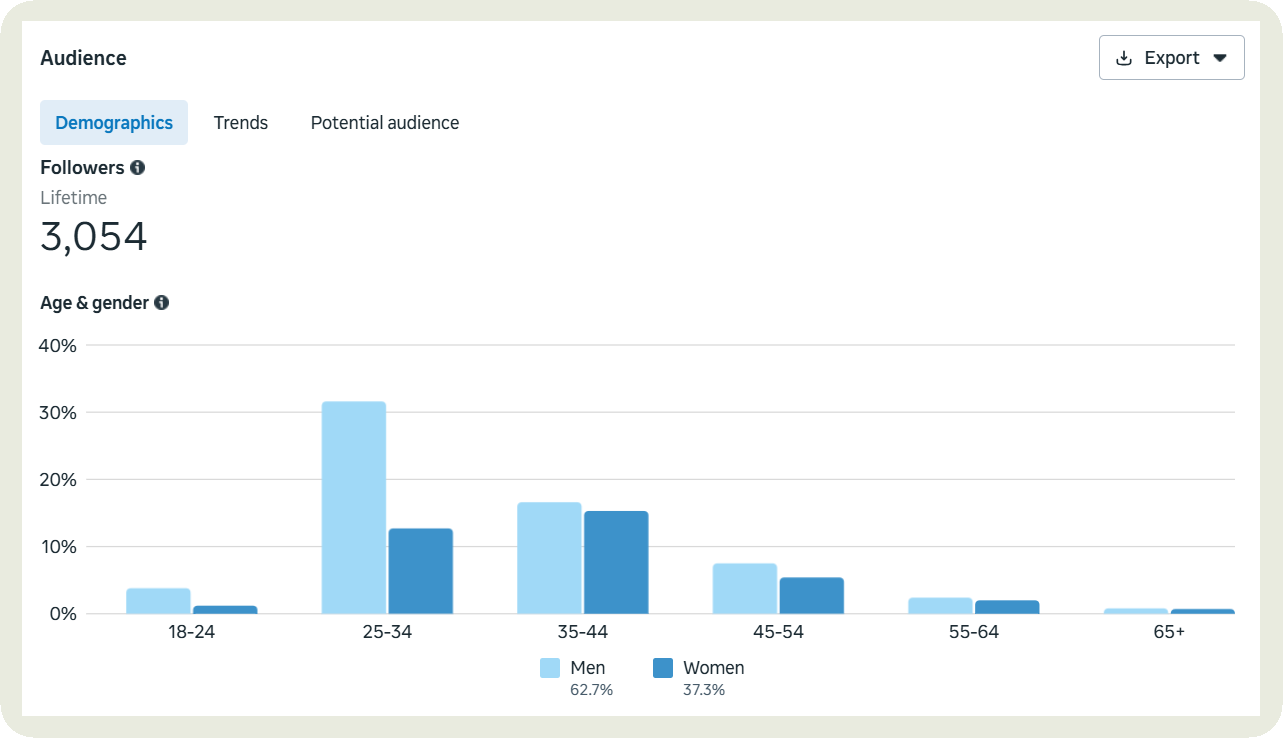Toggle Women series via its legend marker
The height and width of the screenshot is (738, 1283).
[x=662, y=667]
